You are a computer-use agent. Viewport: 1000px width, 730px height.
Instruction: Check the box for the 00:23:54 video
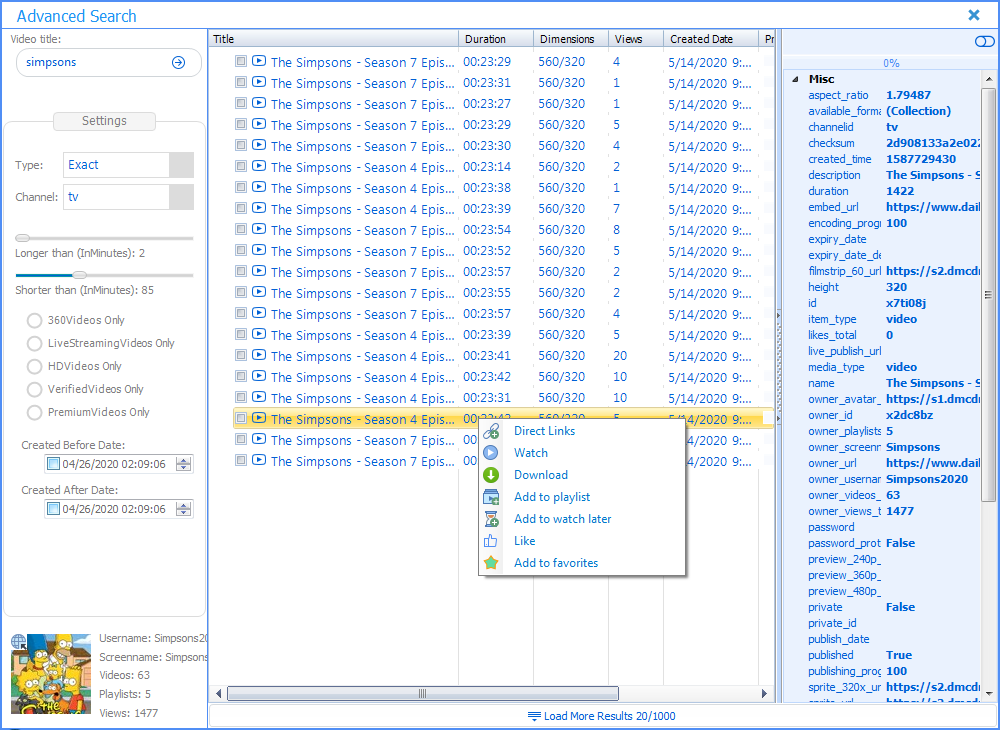pyautogui.click(x=240, y=229)
